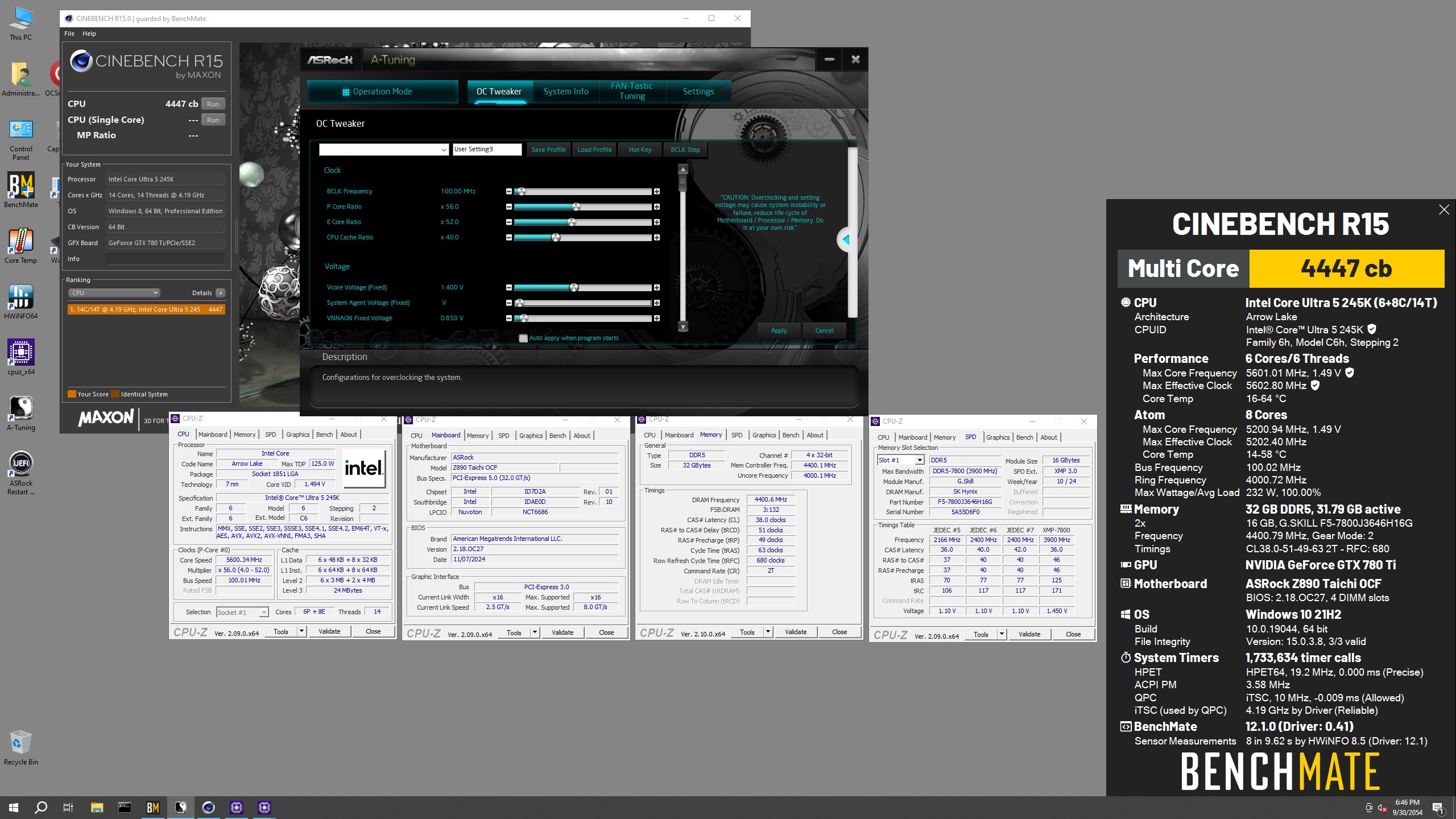
Task: Launch BenchMate desktop shortcut
Action: (21, 191)
